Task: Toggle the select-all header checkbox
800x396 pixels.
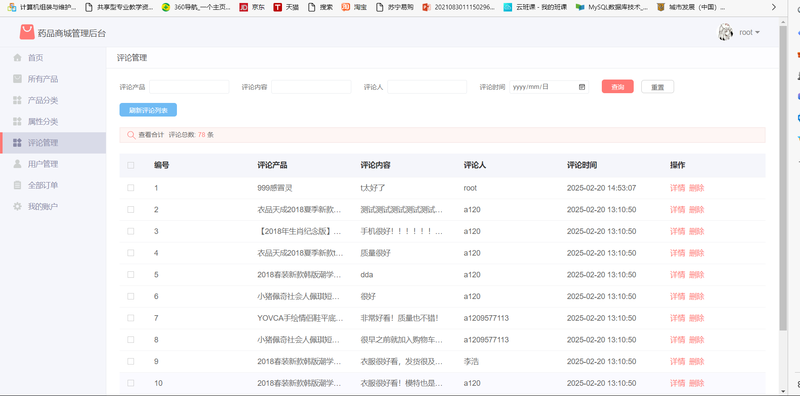Action: pos(131,165)
